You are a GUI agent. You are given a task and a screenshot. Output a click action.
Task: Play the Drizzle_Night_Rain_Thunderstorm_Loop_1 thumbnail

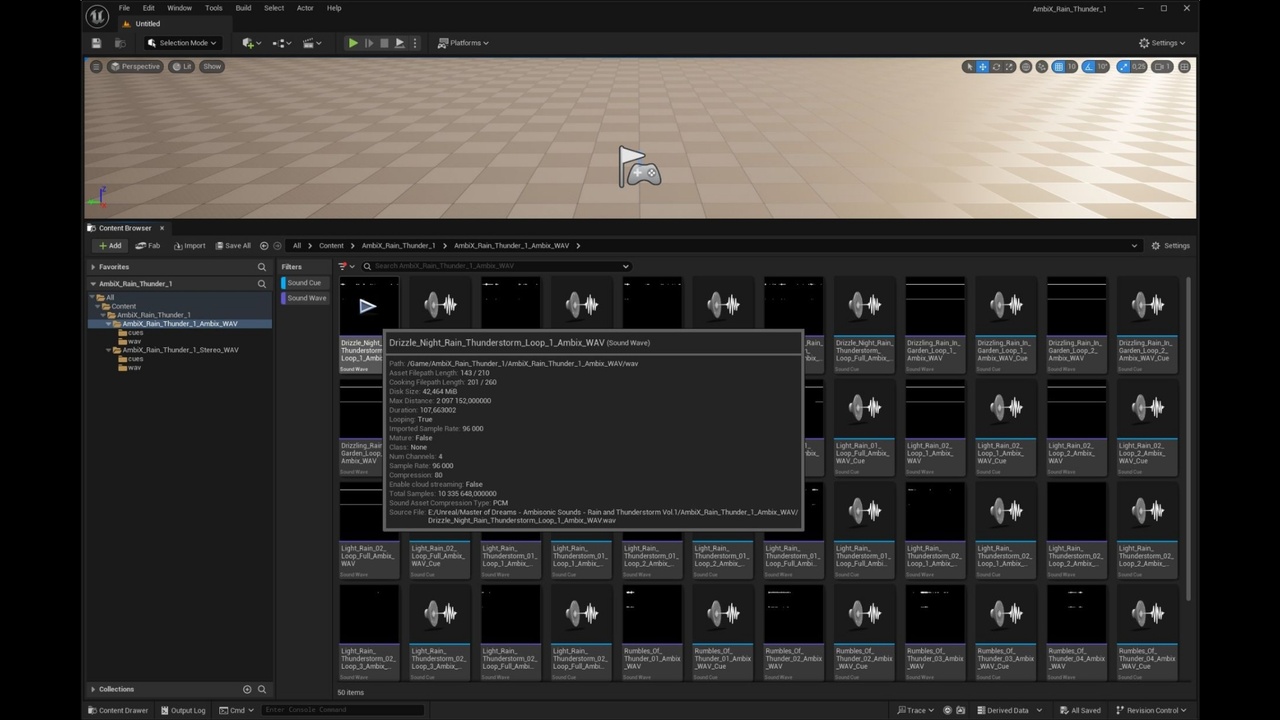(368, 306)
